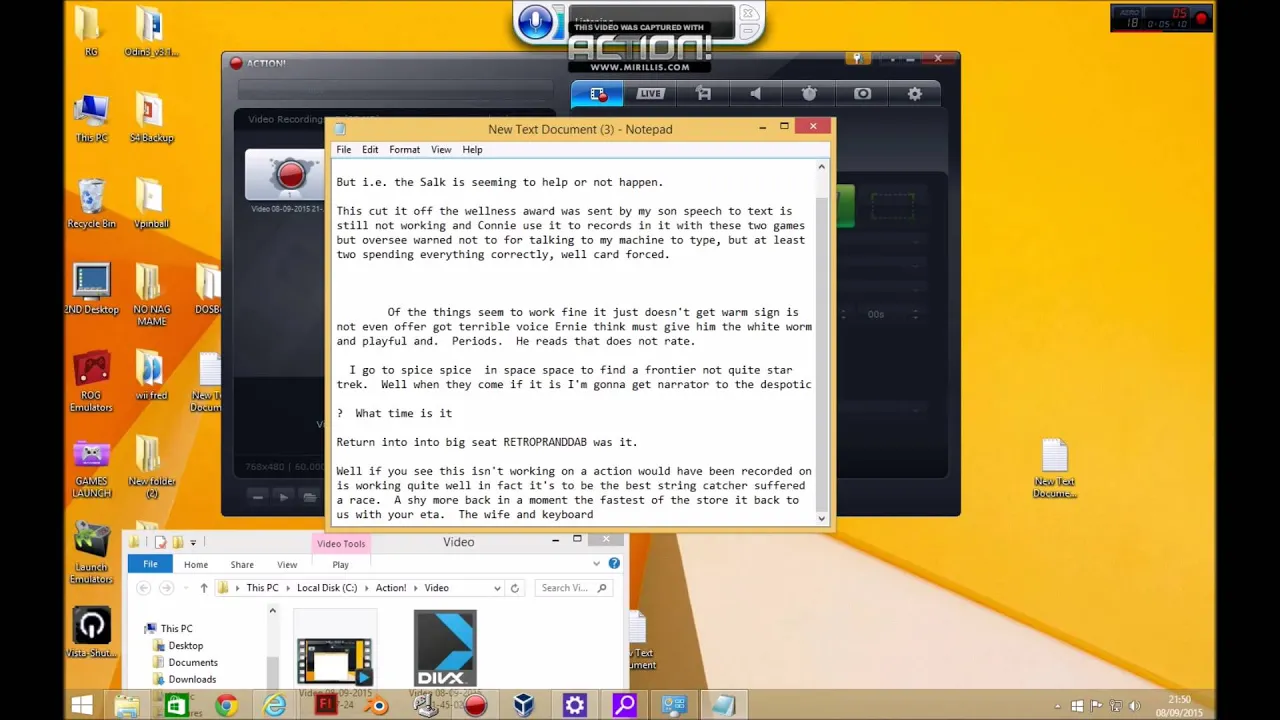Click the Notepad scroll down arrow
This screenshot has height=720, width=1280.
(822, 518)
